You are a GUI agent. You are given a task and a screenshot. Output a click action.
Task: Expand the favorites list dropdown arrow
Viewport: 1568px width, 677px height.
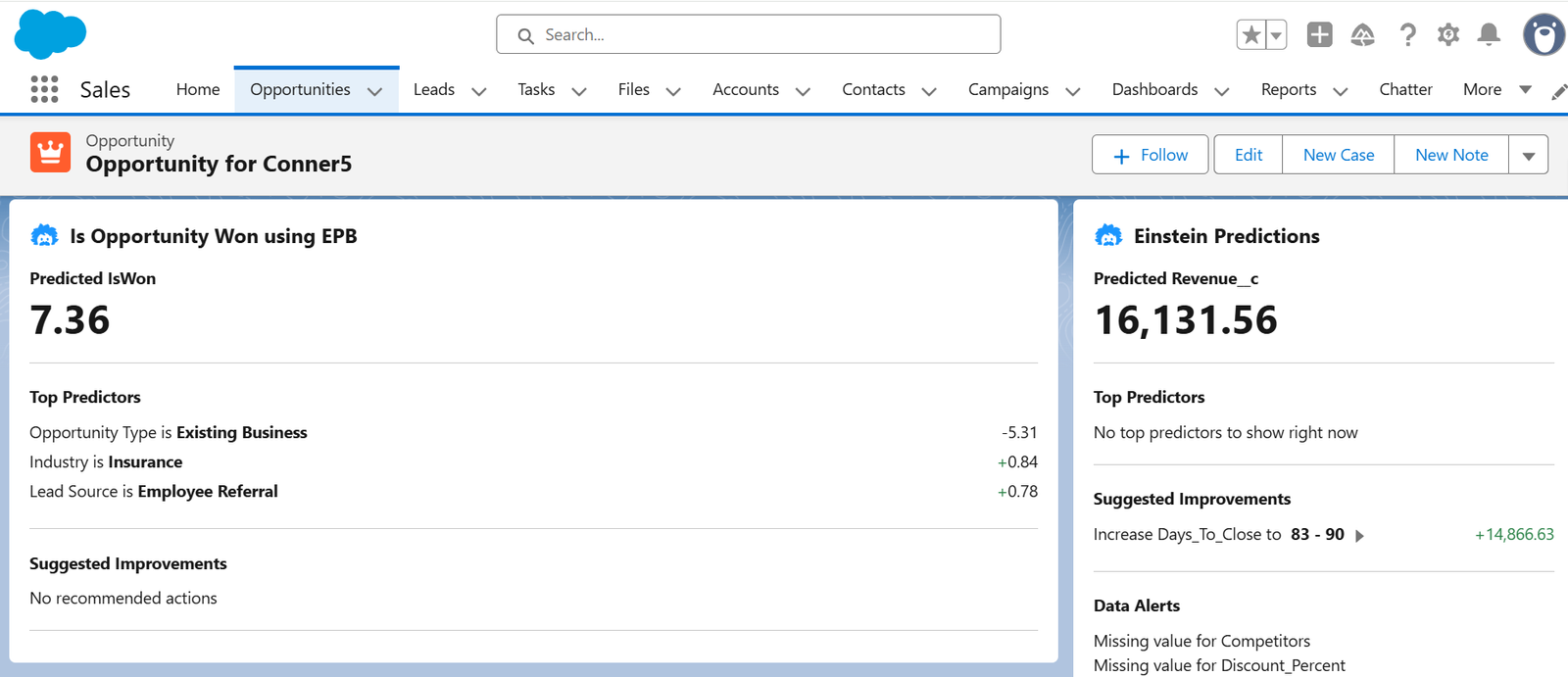1276,35
